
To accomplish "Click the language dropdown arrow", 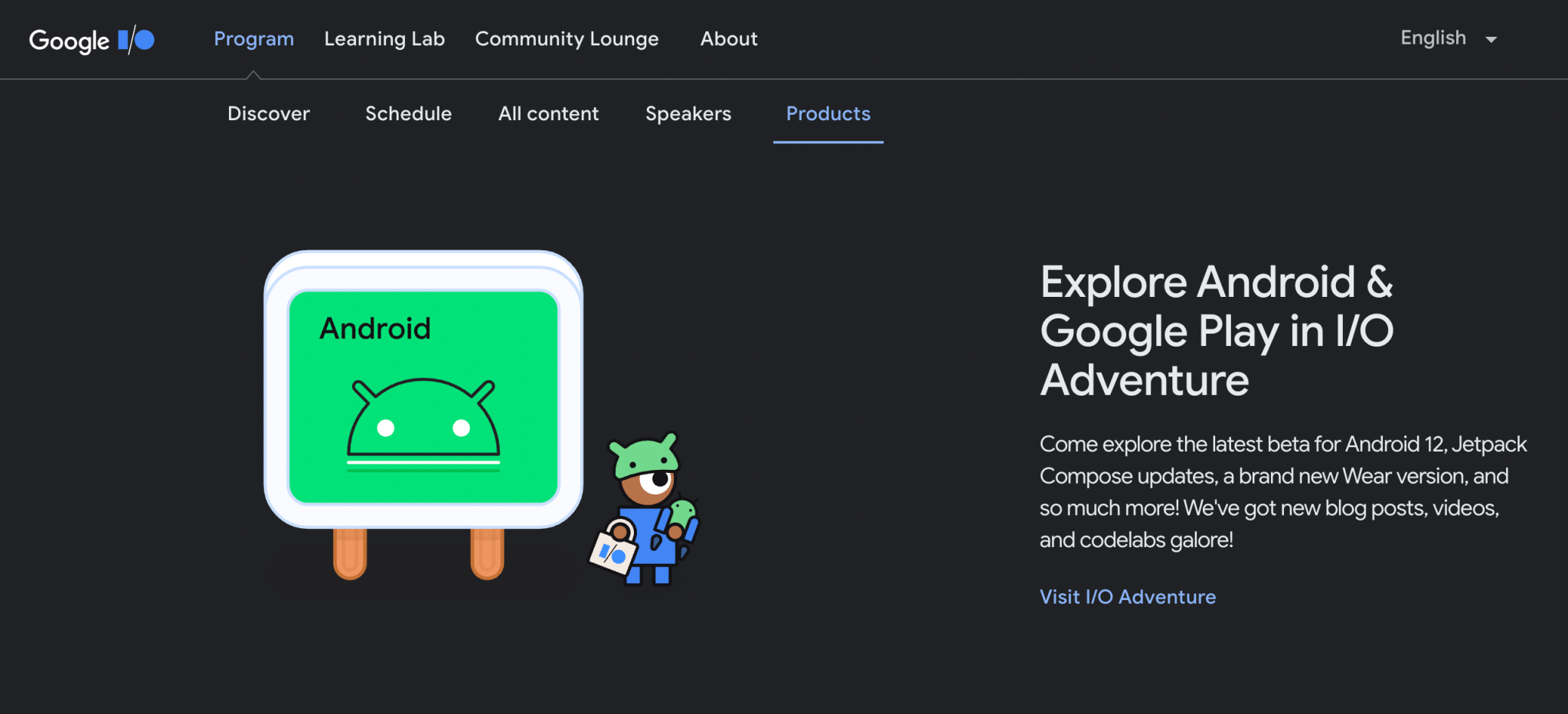I will point(1491,40).
